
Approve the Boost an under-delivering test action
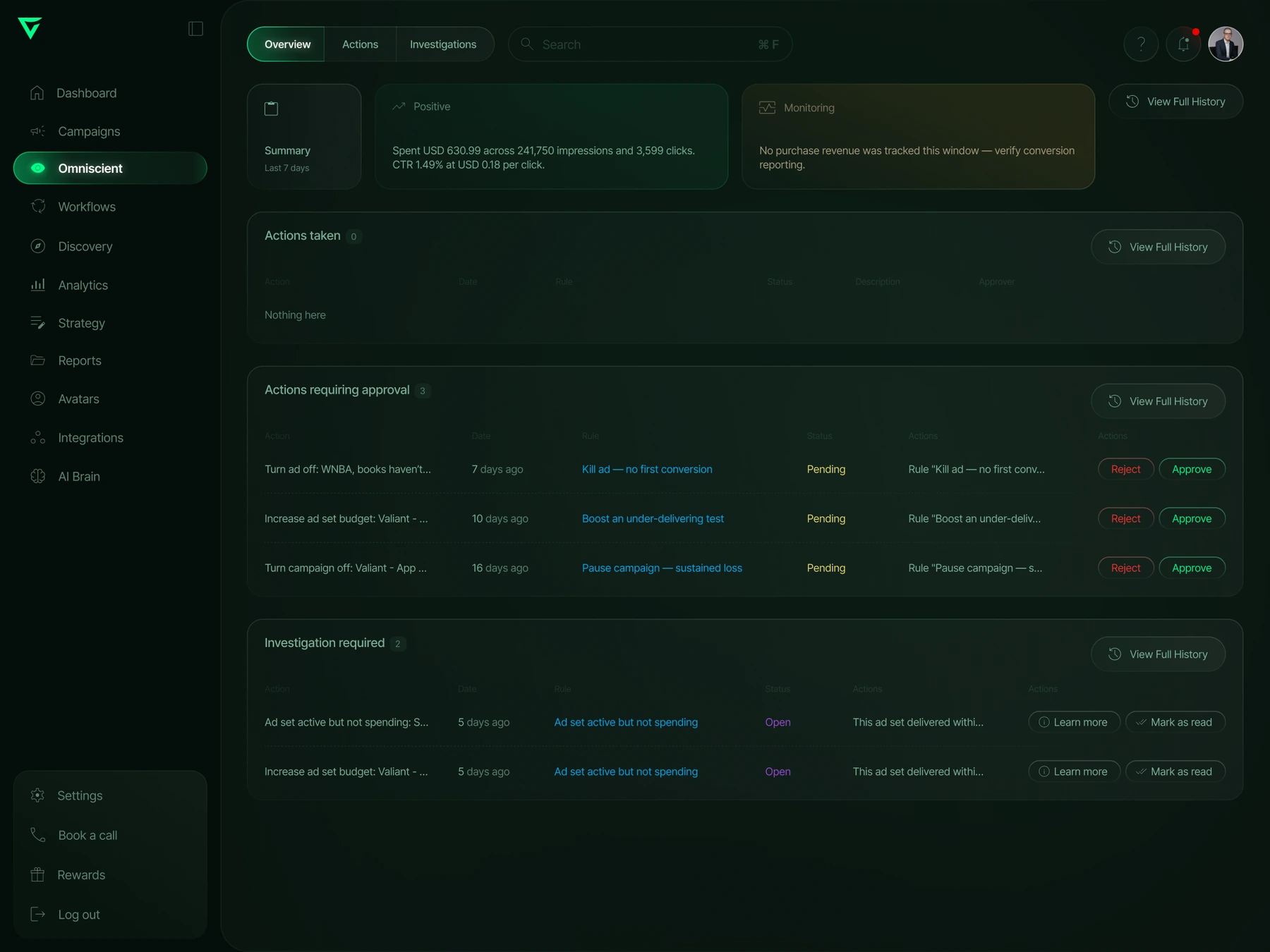pyautogui.click(x=1192, y=518)
